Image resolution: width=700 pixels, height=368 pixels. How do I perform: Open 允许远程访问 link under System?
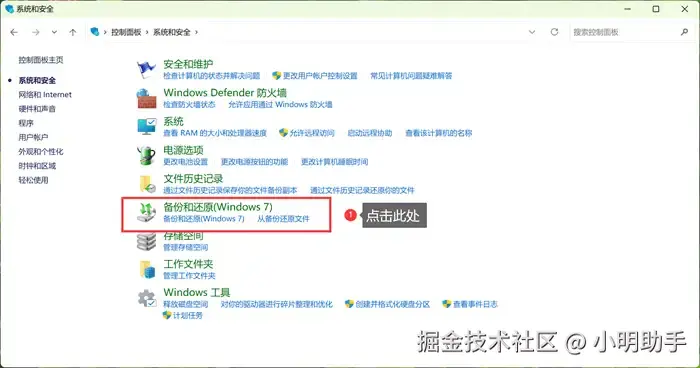coord(312,133)
